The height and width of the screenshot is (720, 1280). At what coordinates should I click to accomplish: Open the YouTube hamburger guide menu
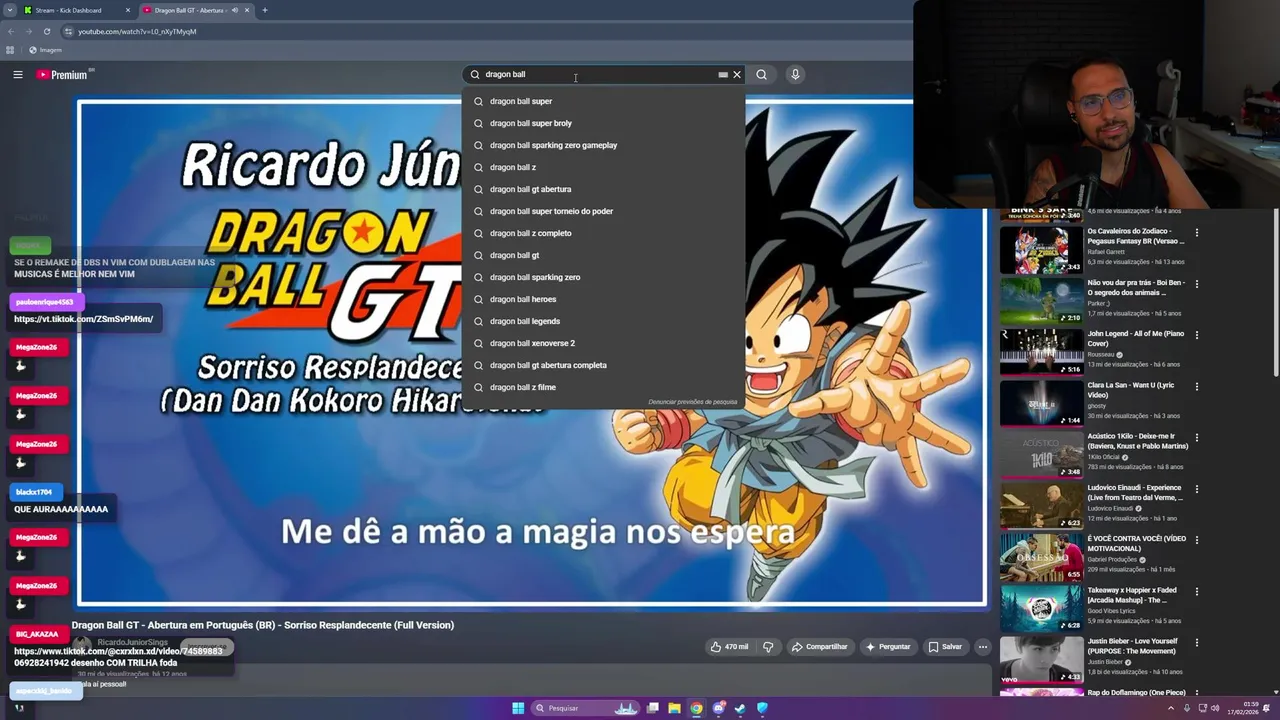click(x=18, y=74)
